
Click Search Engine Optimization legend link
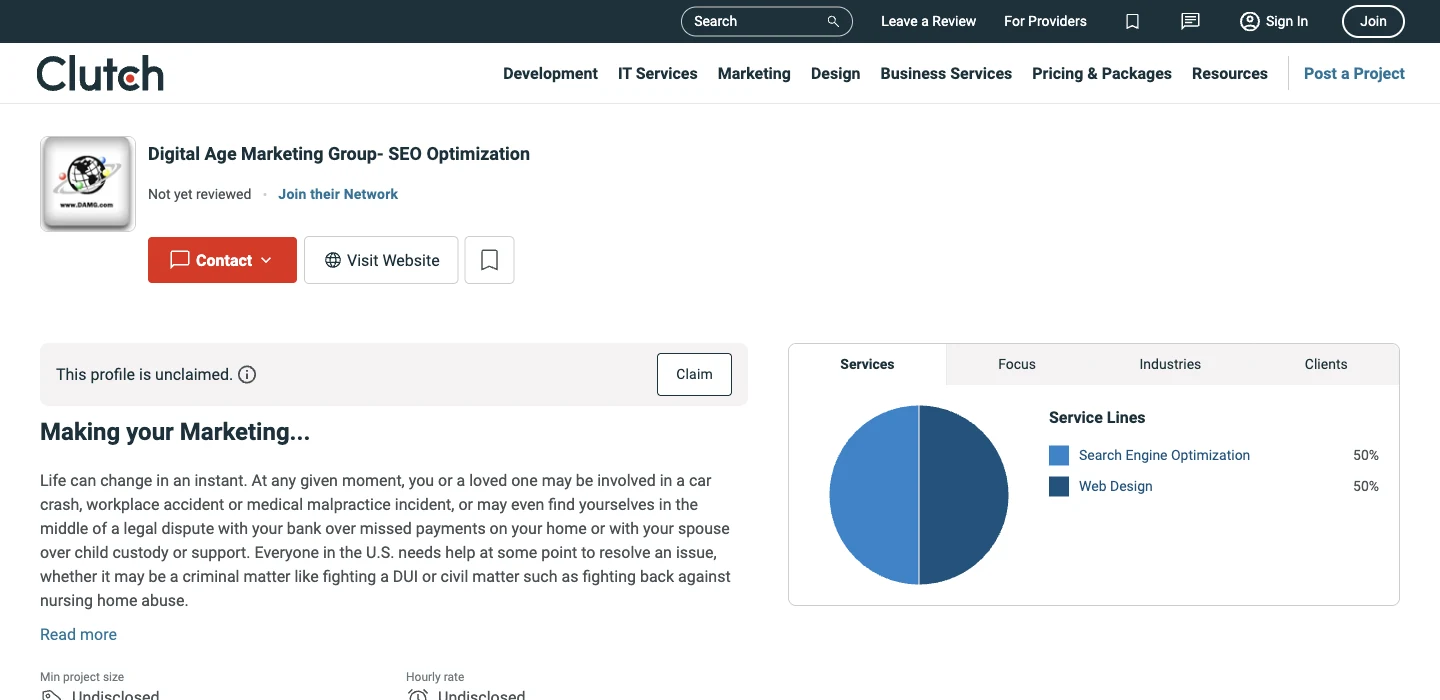click(x=1164, y=455)
